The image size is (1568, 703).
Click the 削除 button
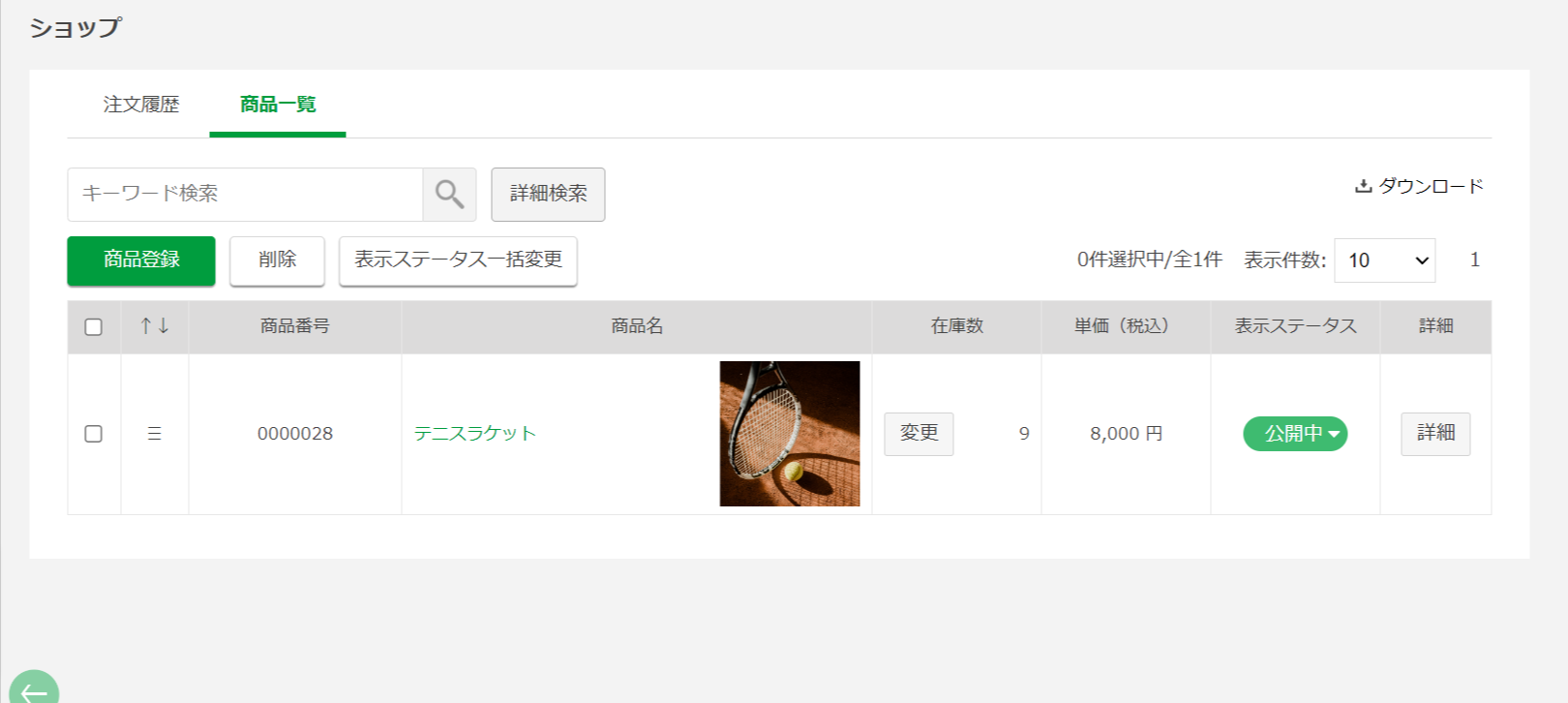[x=277, y=260]
